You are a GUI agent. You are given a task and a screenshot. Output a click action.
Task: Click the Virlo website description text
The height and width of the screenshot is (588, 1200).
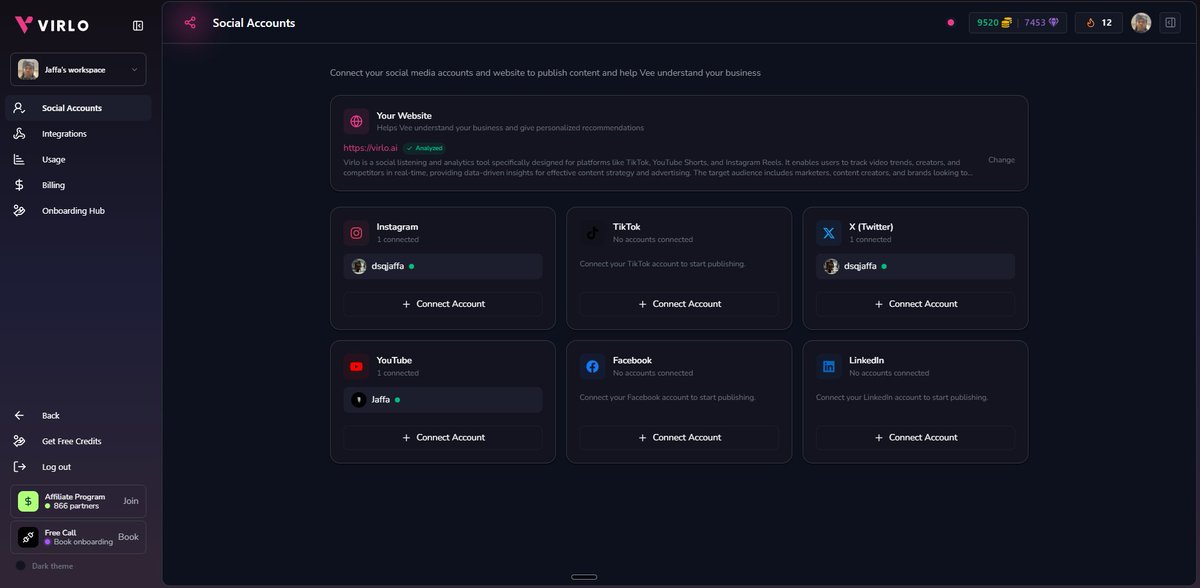[x=658, y=167]
